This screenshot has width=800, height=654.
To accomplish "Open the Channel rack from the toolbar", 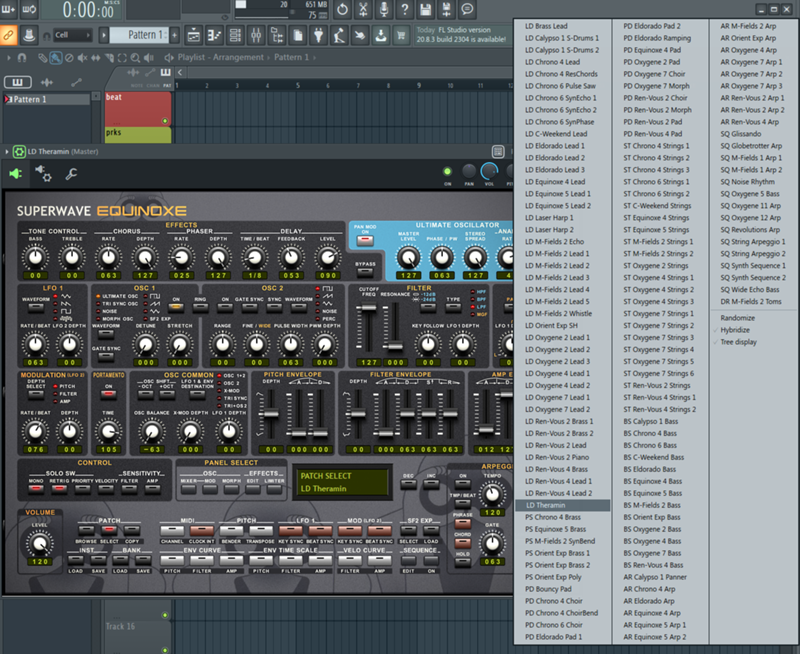I will tap(235, 35).
